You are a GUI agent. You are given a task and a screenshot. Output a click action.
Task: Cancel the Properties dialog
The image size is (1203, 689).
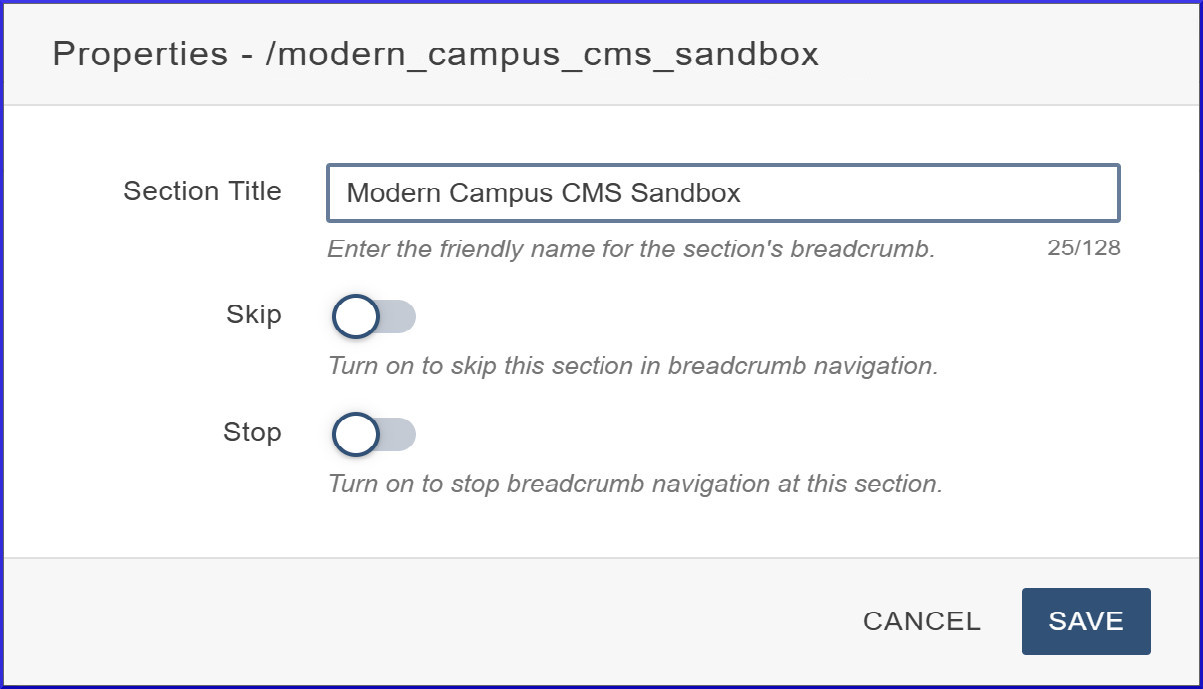(921, 621)
